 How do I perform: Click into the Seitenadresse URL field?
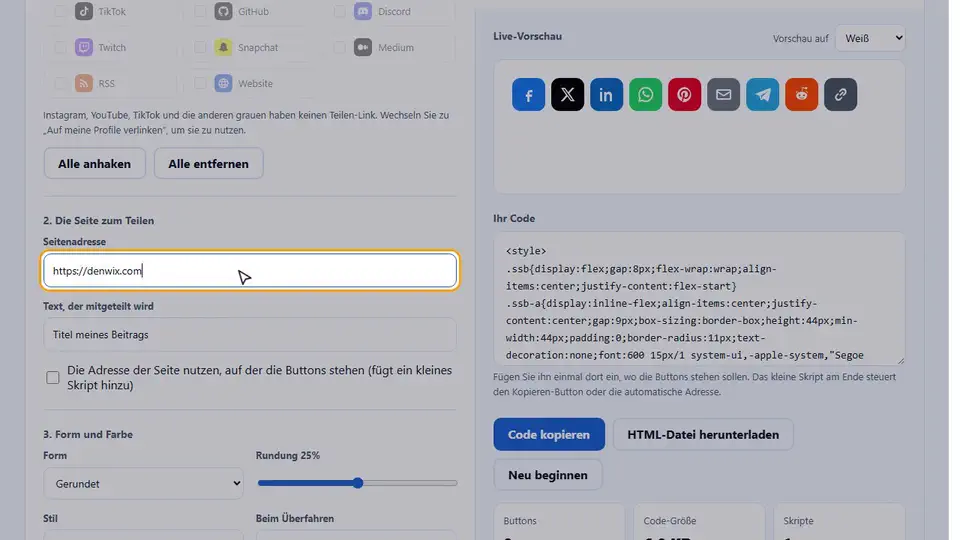(250, 271)
